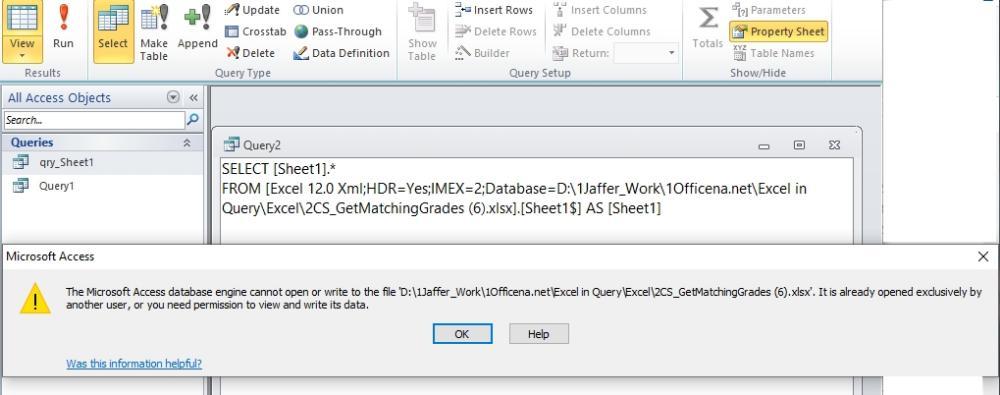Minimize the Query2 window
This screenshot has height=395, width=1000.
pyautogui.click(x=764, y=146)
